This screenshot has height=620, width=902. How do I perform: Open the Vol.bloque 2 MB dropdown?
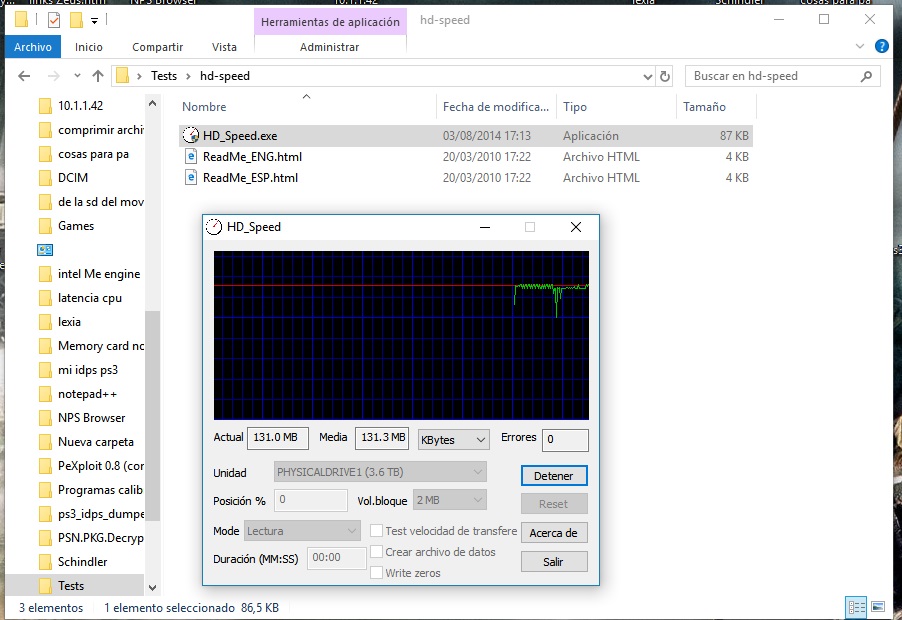coord(450,500)
